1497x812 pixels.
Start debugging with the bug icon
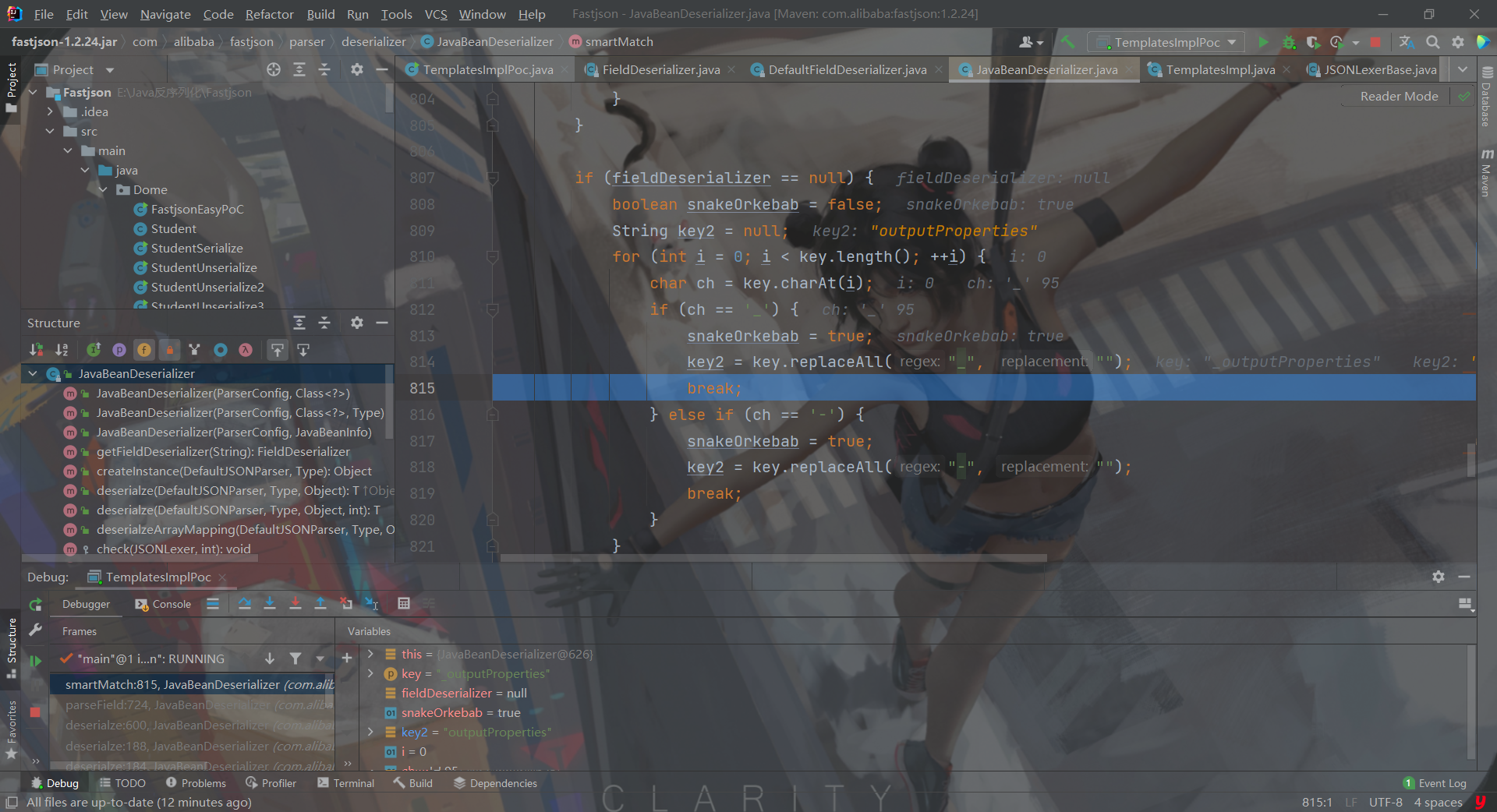tap(1289, 42)
